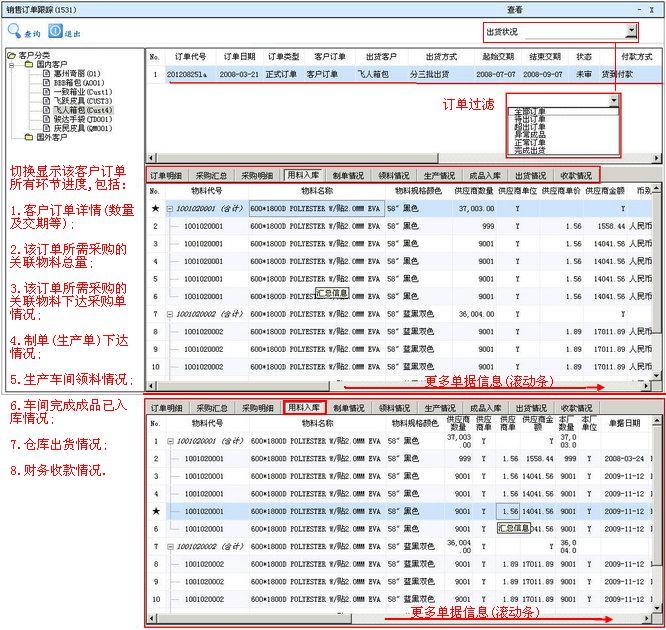Click the magnifier 查询 (query) toolbar icon

[14, 31]
